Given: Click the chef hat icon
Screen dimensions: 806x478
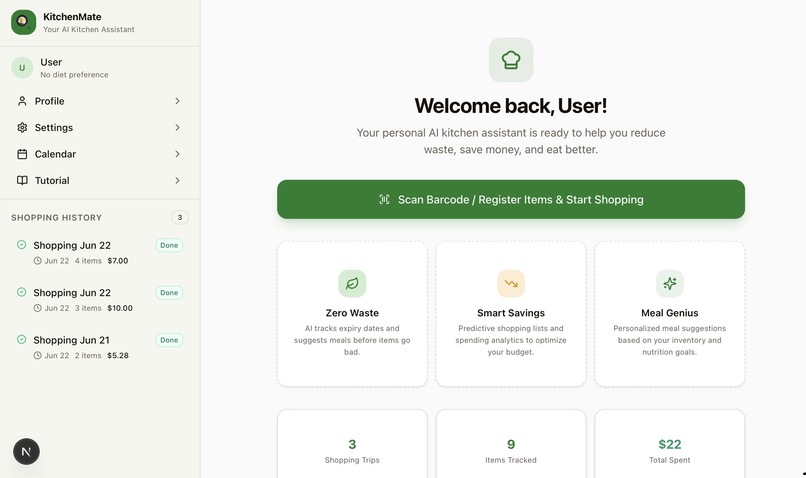Looking at the screenshot, I should (x=511, y=60).
